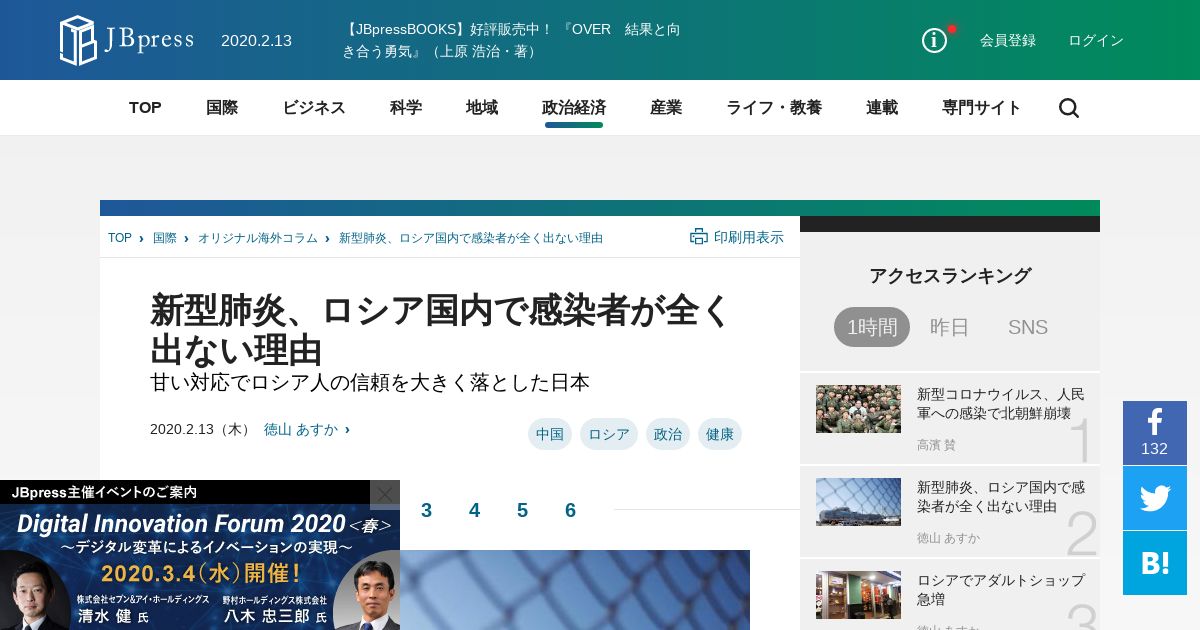Click the article date 2020.2.13（木）
This screenshot has width=1200, height=630.
pyautogui.click(x=201, y=429)
